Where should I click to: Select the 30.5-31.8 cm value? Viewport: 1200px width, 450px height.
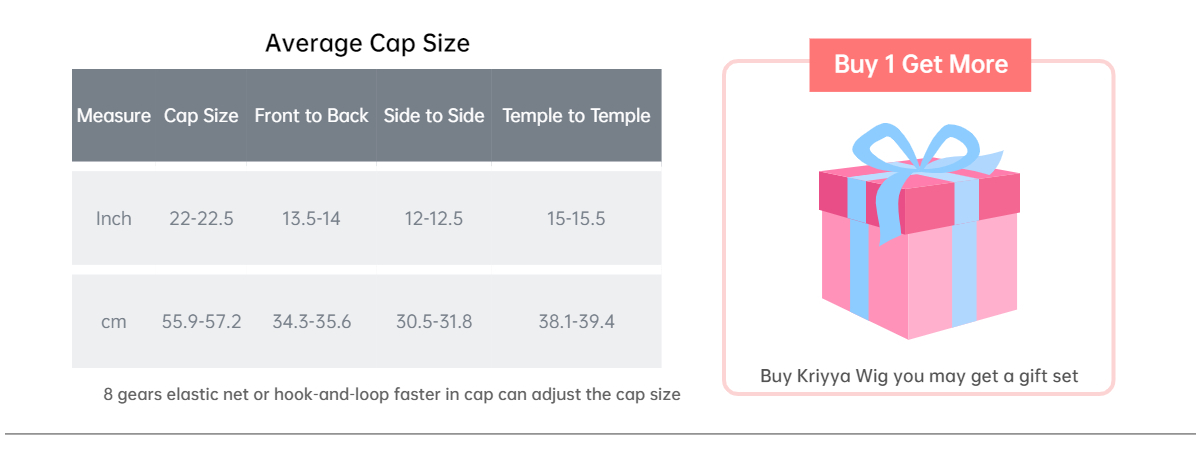point(434,322)
